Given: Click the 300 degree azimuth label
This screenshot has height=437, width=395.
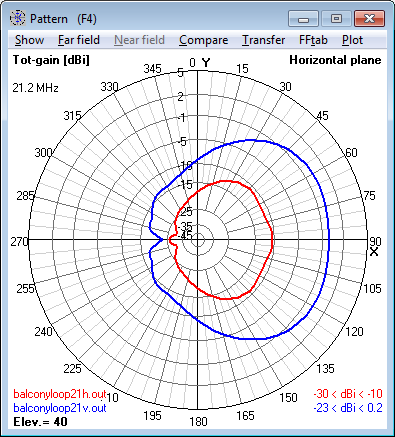Looking at the screenshot, I should click(x=43, y=153).
